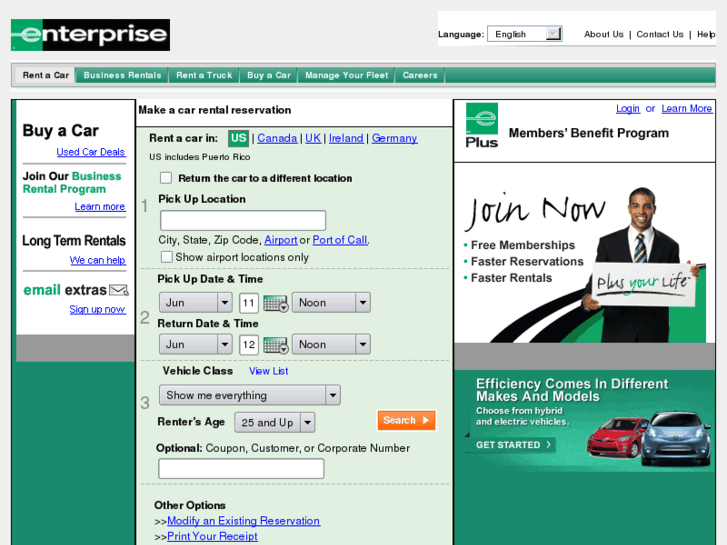Open the pick up month dropdown
The width and height of the screenshot is (727, 545).
point(196,302)
